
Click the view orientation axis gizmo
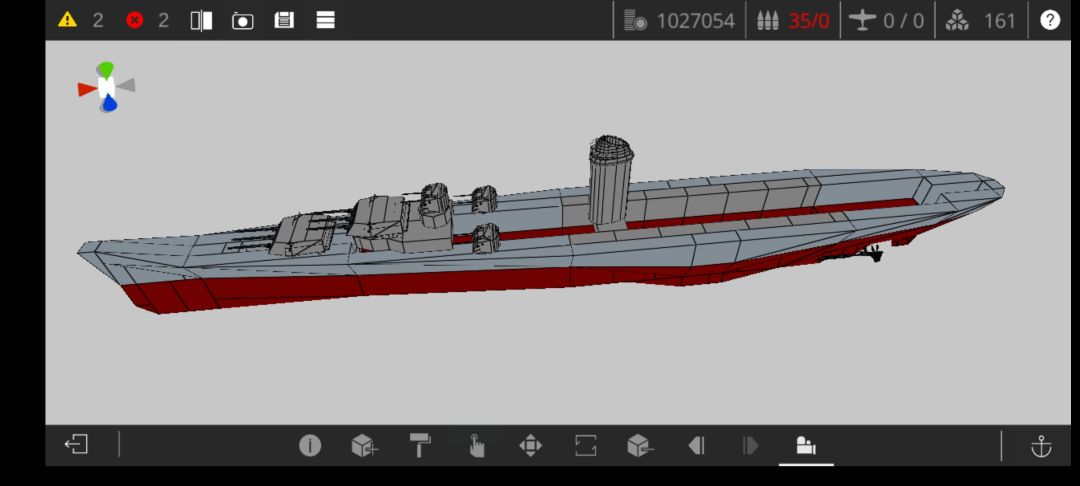click(106, 88)
